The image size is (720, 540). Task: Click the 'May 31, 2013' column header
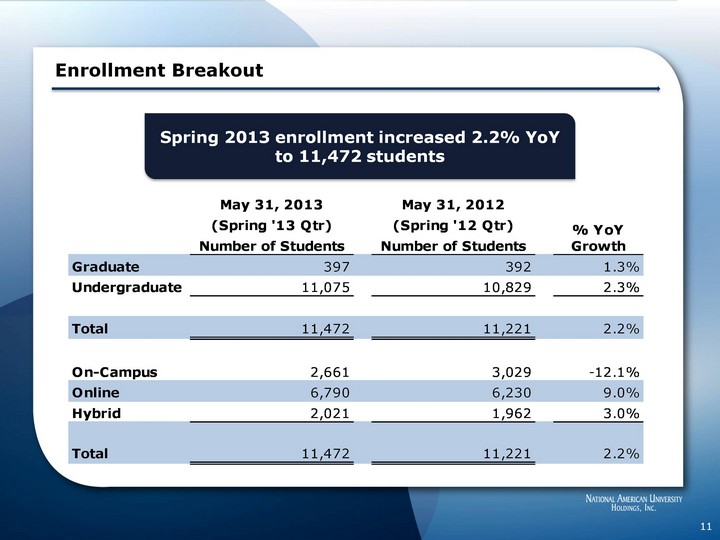point(271,204)
